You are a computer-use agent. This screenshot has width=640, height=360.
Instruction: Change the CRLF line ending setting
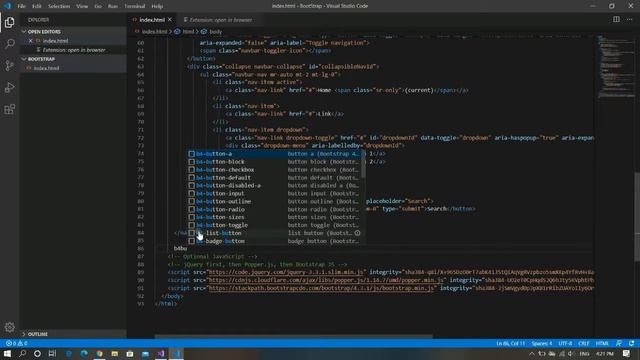pos(584,343)
